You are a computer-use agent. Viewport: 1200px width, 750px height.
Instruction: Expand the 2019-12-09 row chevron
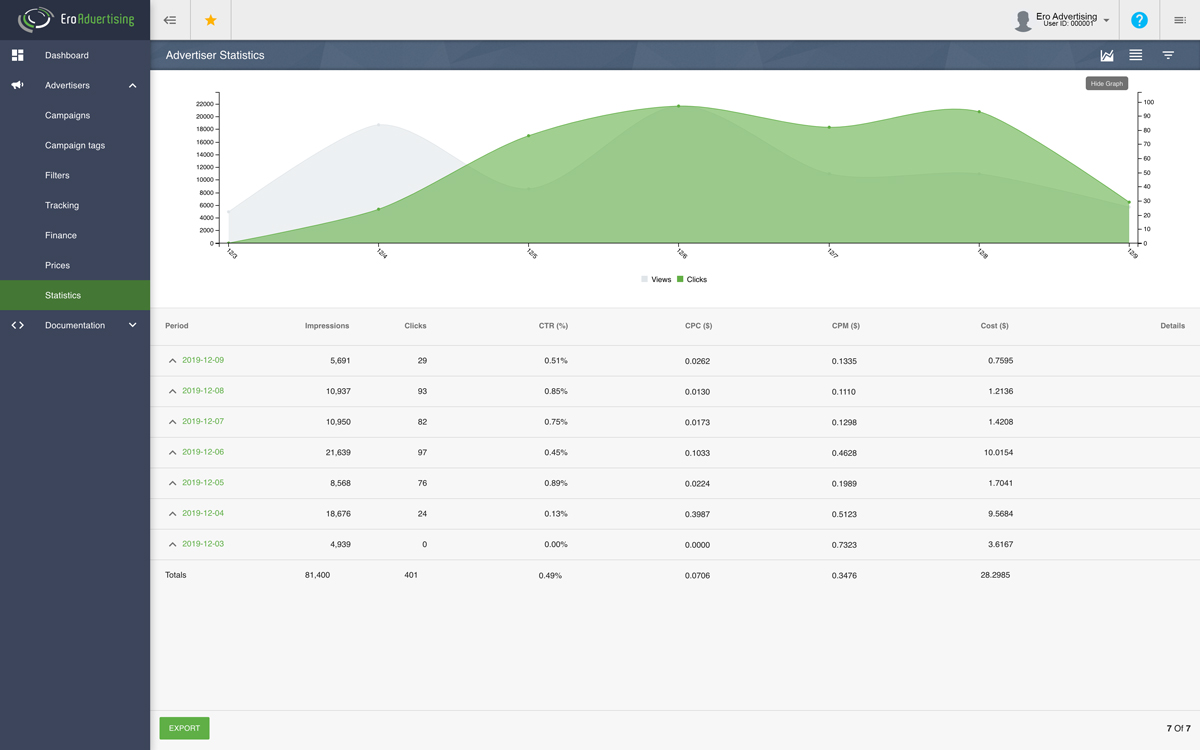pyautogui.click(x=172, y=361)
